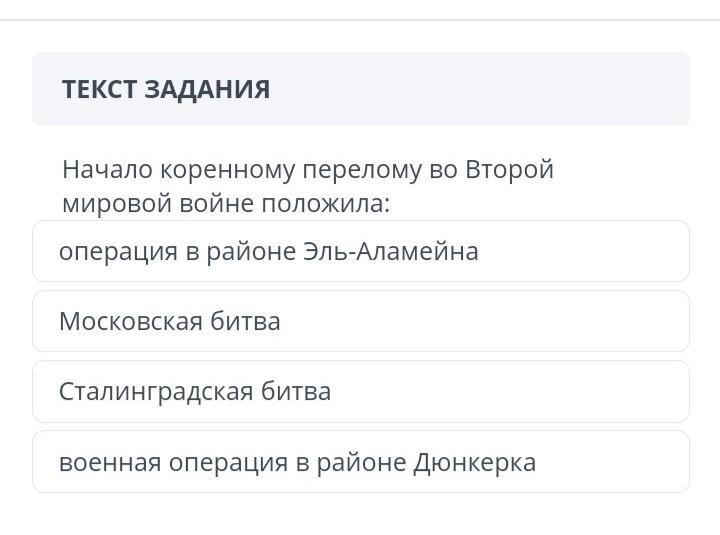The height and width of the screenshot is (535, 720).
Task: Click the 'ТЕКСТ ЗАДАНИЯ' header
Action: point(165,89)
